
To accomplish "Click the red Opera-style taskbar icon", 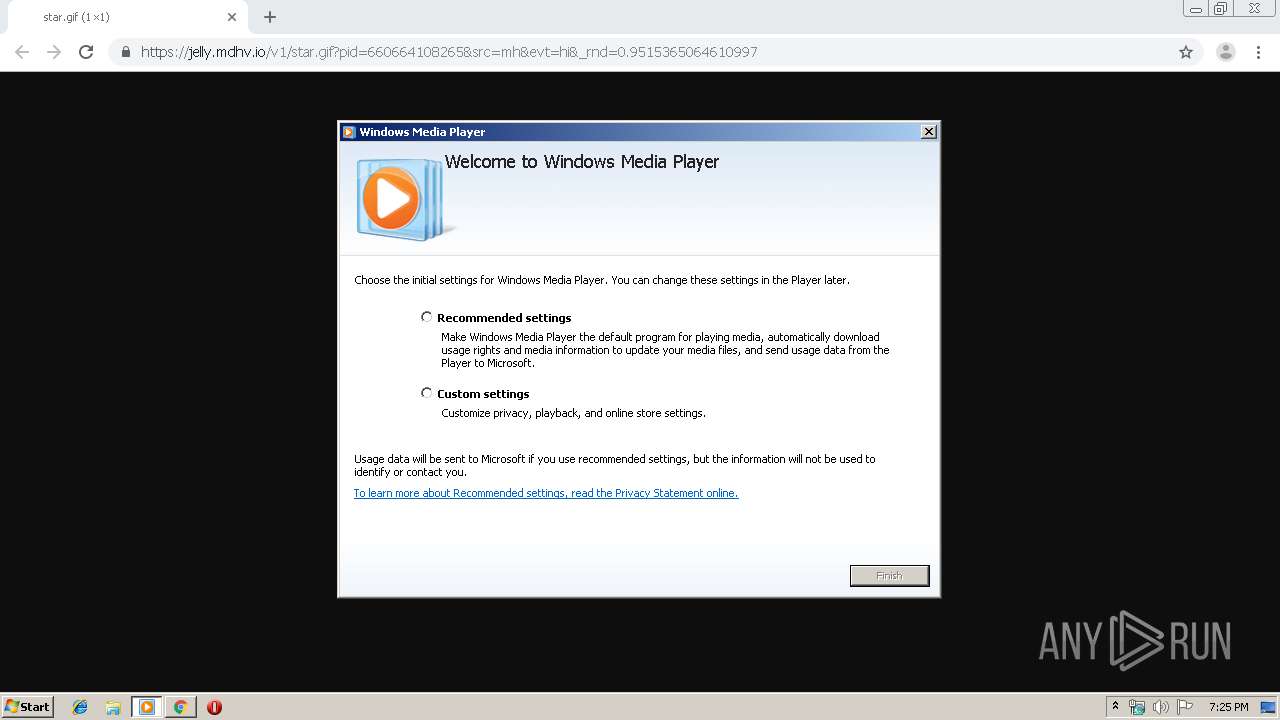I will (x=214, y=707).
